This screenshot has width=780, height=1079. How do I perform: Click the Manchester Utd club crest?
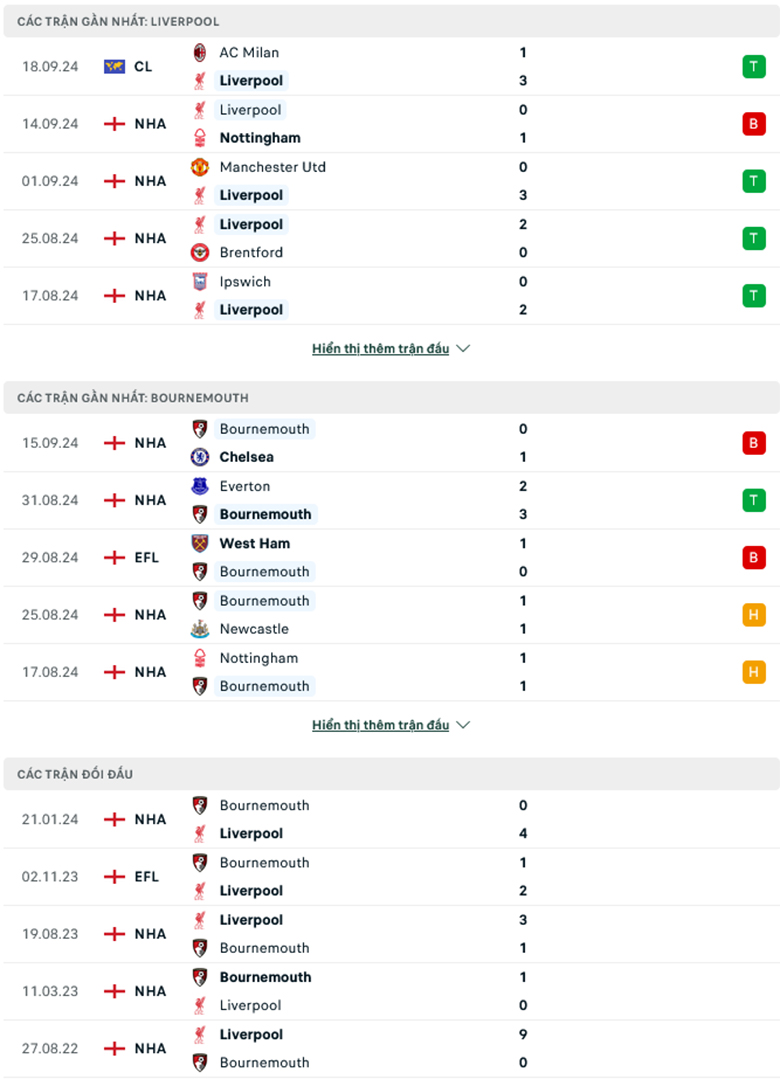(x=200, y=167)
